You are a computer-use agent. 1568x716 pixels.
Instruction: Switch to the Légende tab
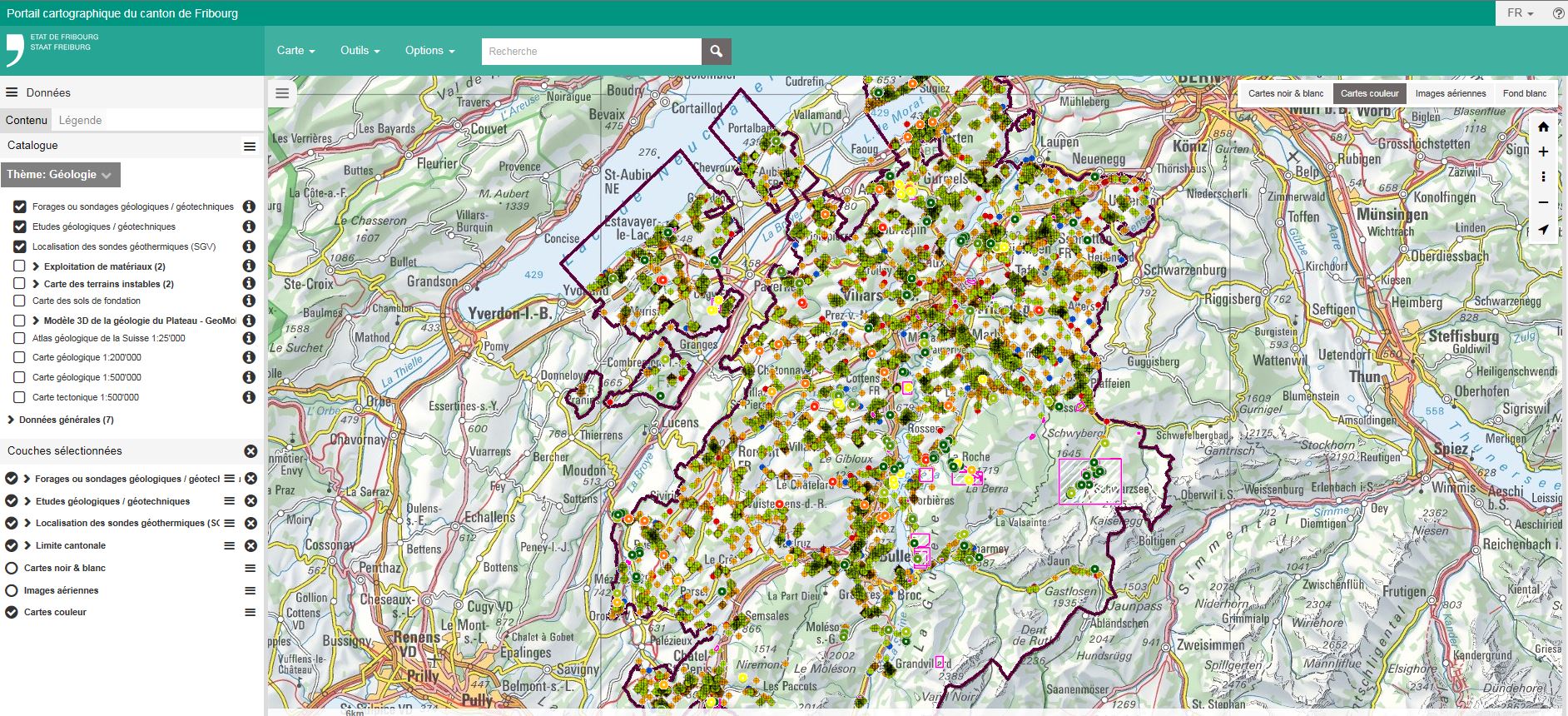coord(80,120)
